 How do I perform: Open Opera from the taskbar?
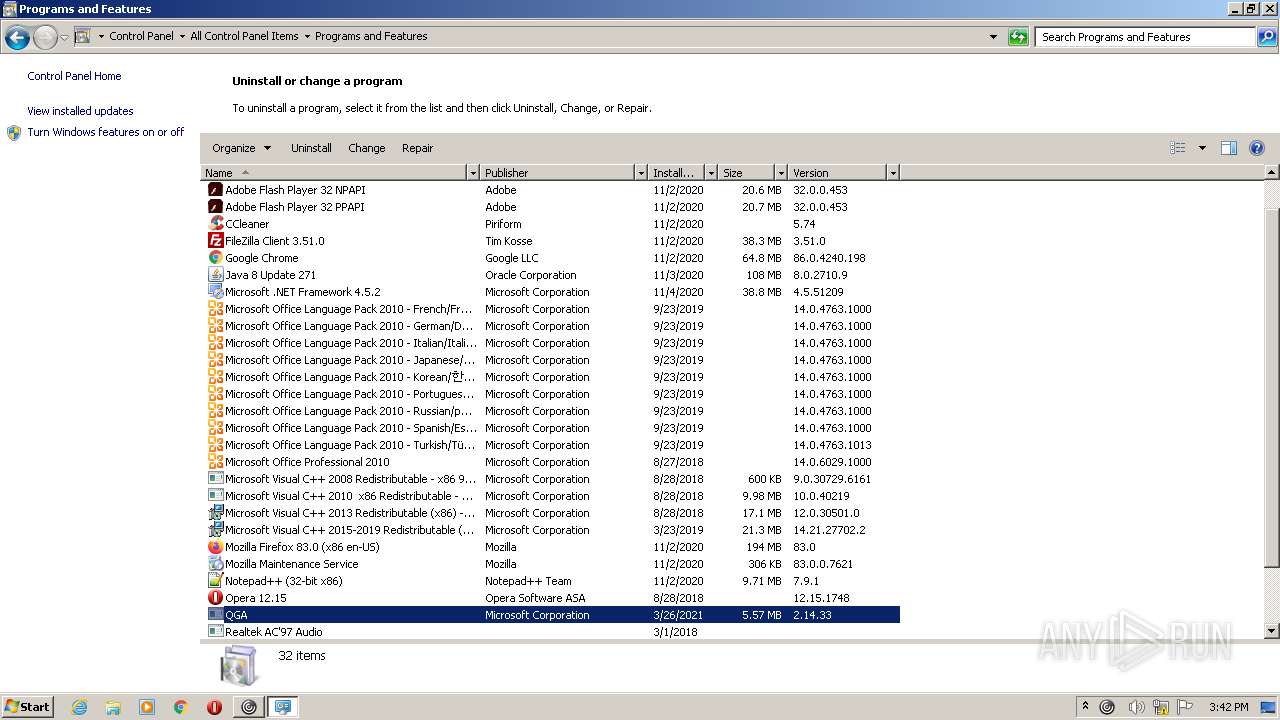click(214, 707)
